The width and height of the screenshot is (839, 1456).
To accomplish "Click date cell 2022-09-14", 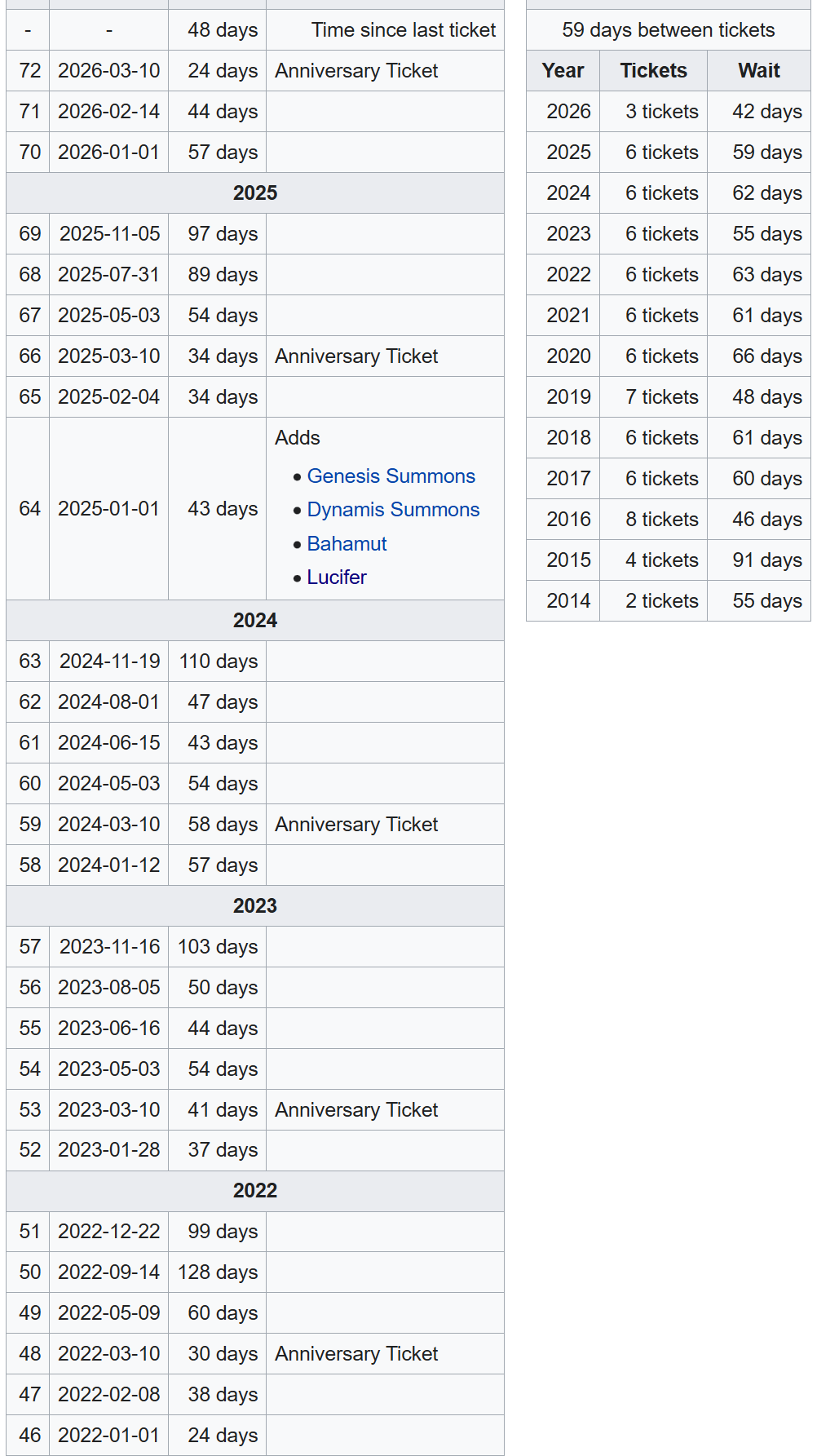I will 108,1272.
